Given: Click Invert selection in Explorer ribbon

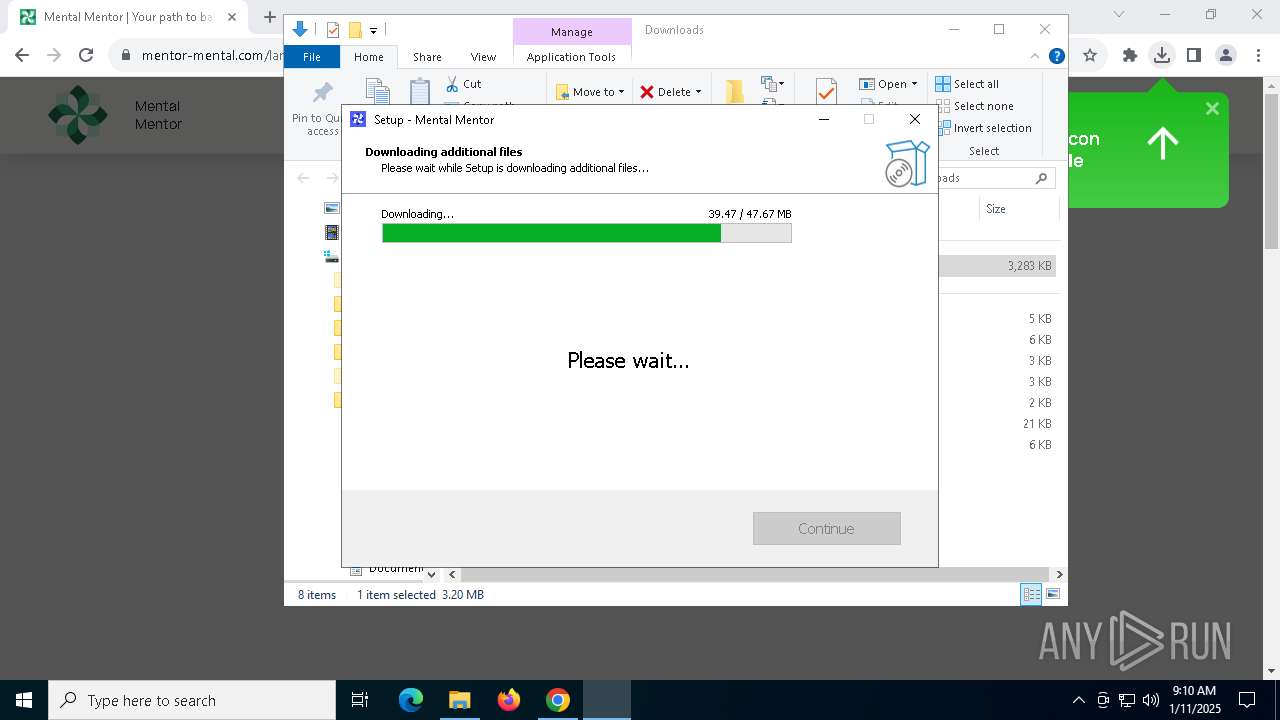Looking at the screenshot, I should 983,128.
